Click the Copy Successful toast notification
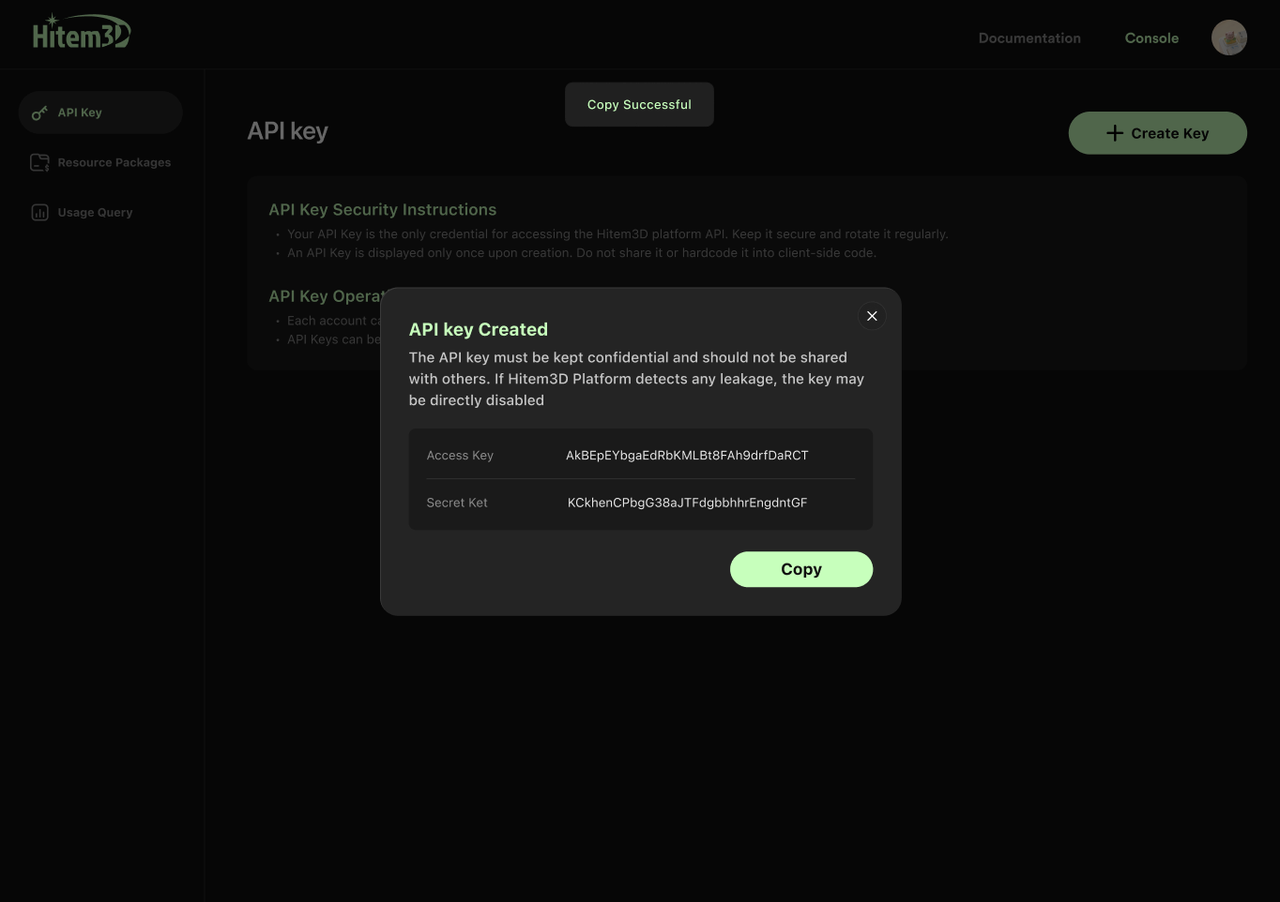Image resolution: width=1280 pixels, height=902 pixels. (x=639, y=105)
